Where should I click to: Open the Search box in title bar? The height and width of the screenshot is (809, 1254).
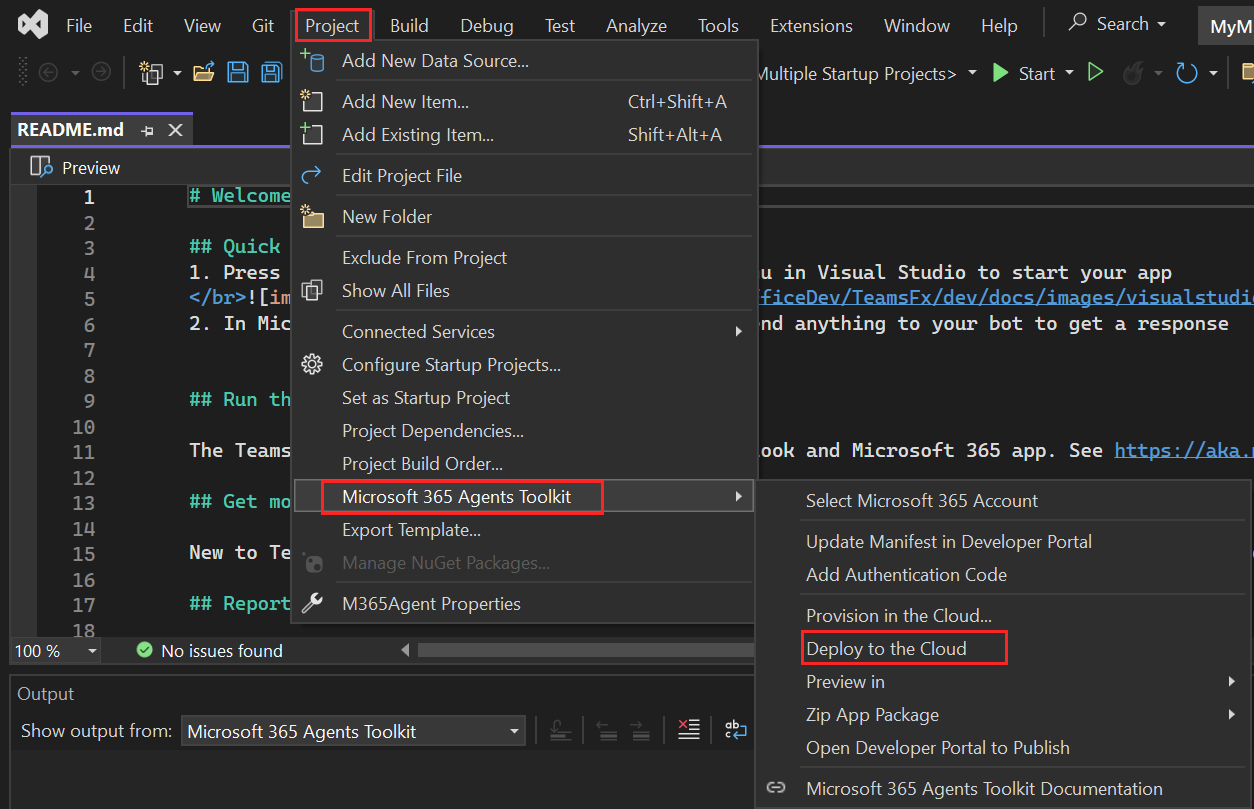tap(1118, 24)
